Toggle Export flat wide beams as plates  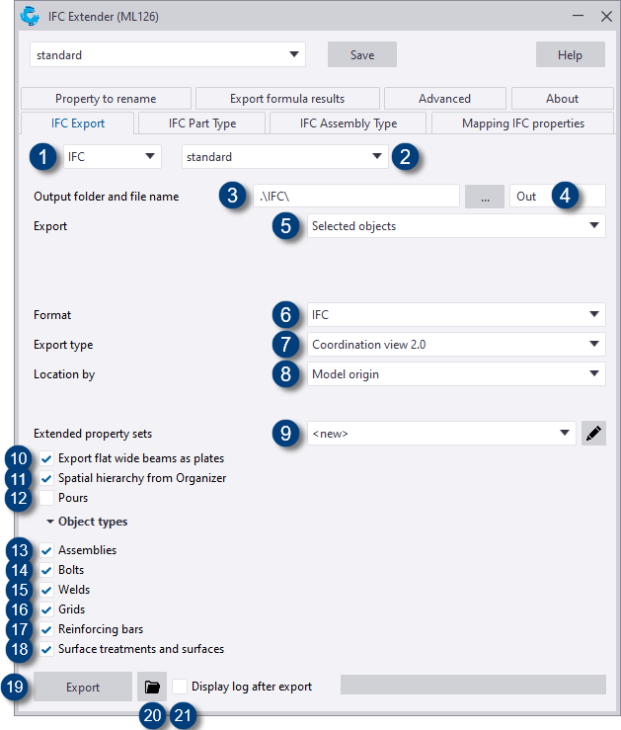point(46,459)
